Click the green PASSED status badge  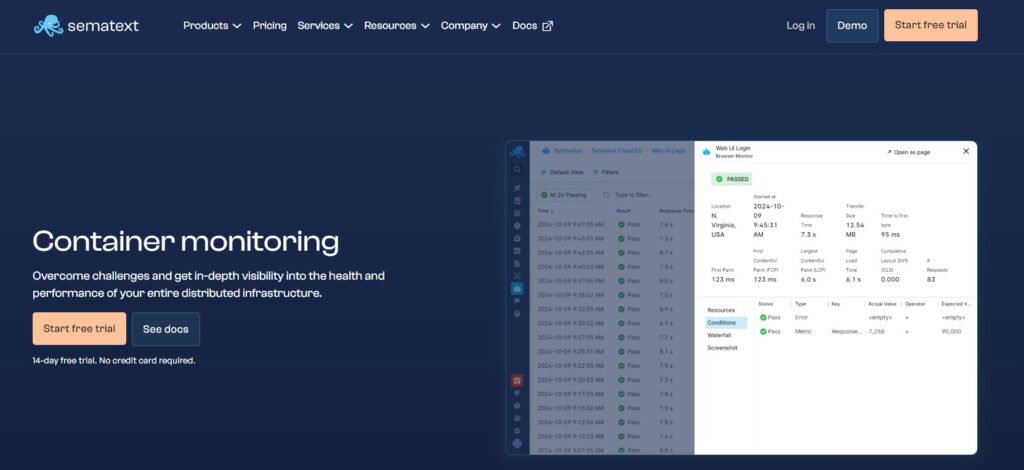coord(731,179)
